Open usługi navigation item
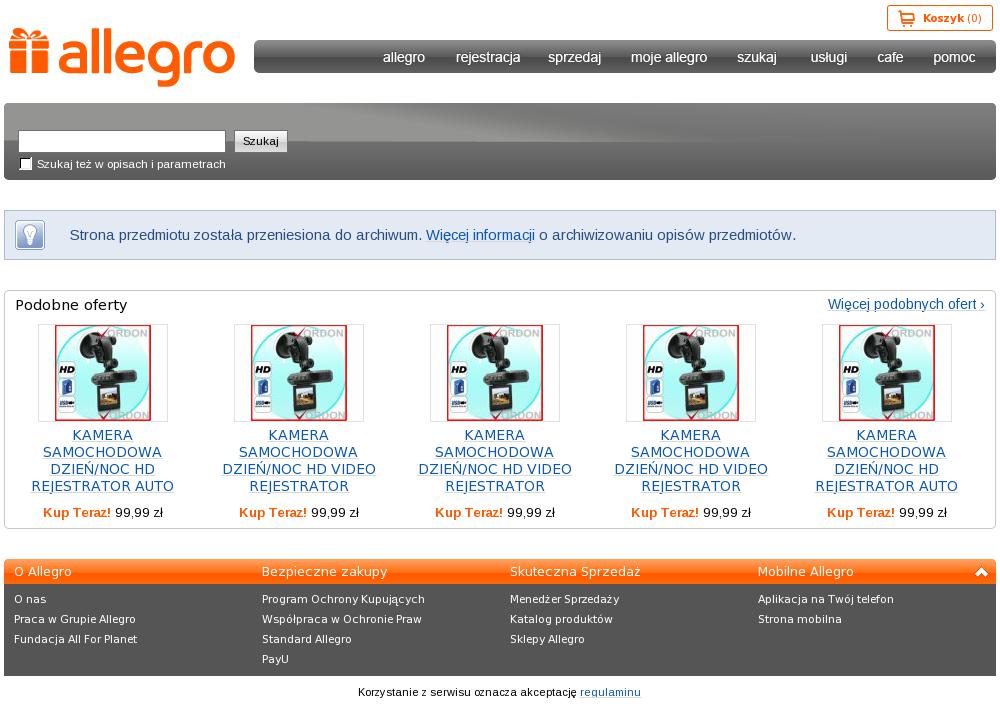 tap(828, 57)
